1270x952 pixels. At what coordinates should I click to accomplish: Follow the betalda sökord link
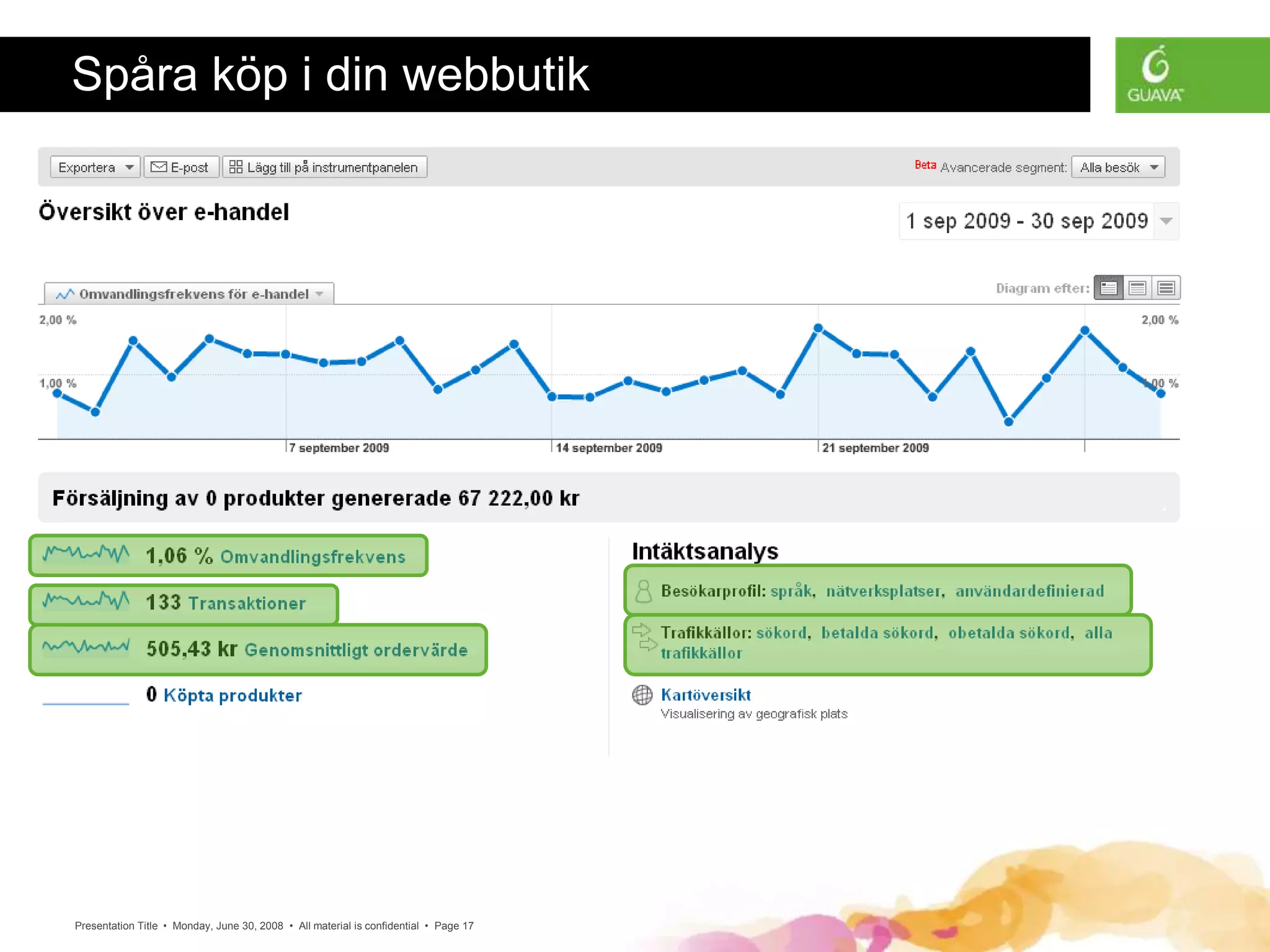877,633
